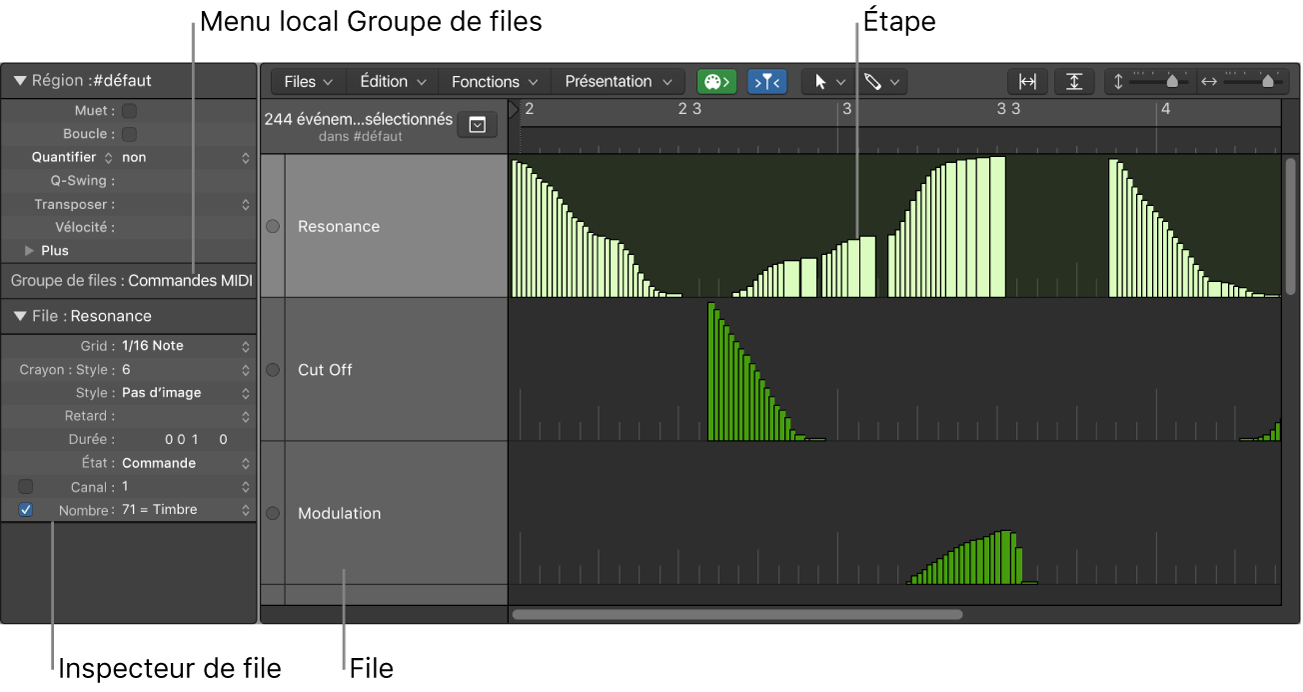Uncheck the Nombre checkbox
The width and height of the screenshot is (1303, 692).
[x=26, y=510]
